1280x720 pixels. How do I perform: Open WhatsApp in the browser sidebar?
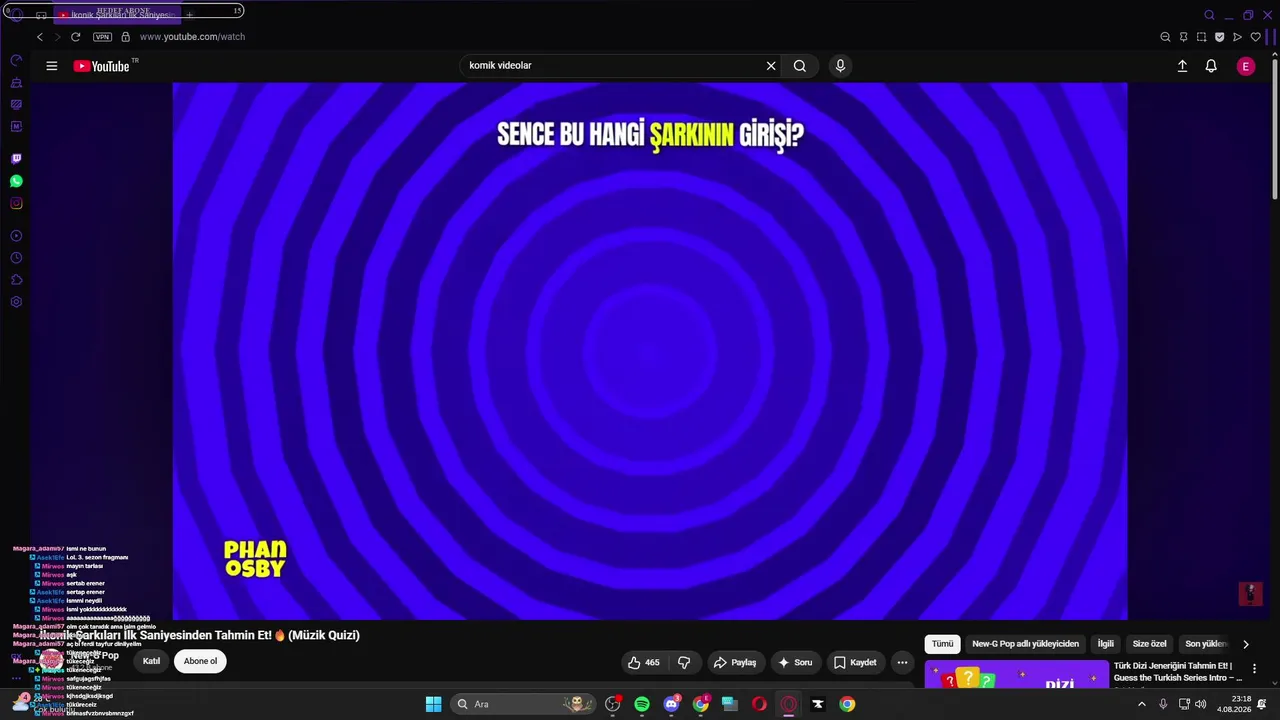click(x=16, y=181)
